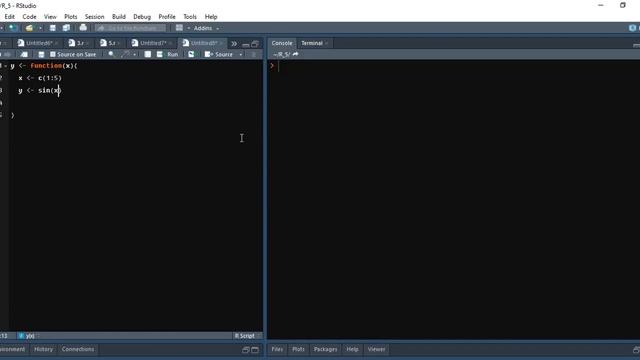Viewport: 640px width, 360px height.
Task: Collapse function fold arrow on line 1
Action: 6,66
